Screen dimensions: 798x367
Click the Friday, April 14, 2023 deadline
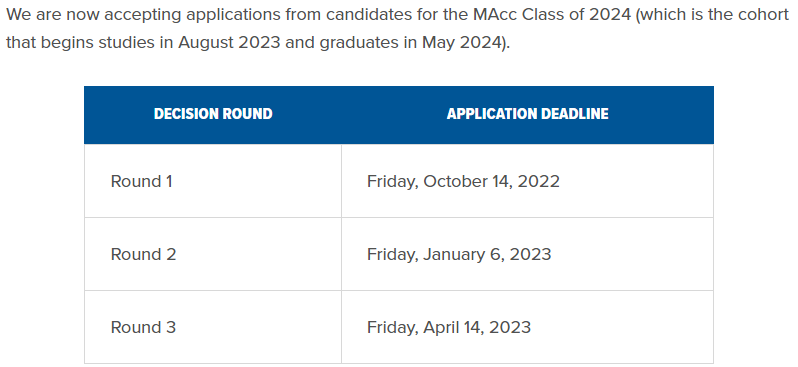449,327
